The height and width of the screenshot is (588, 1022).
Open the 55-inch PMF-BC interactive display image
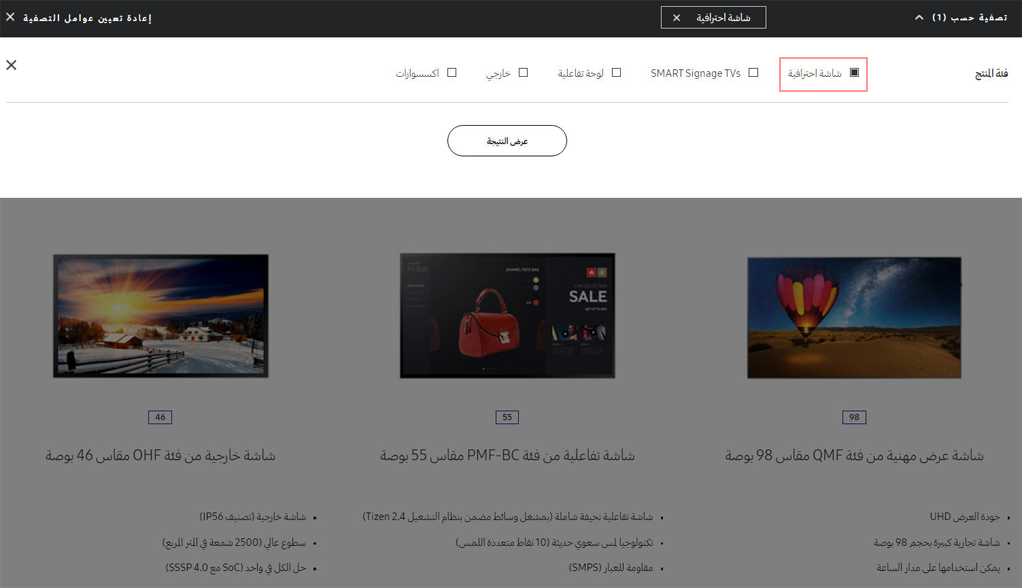click(507, 316)
